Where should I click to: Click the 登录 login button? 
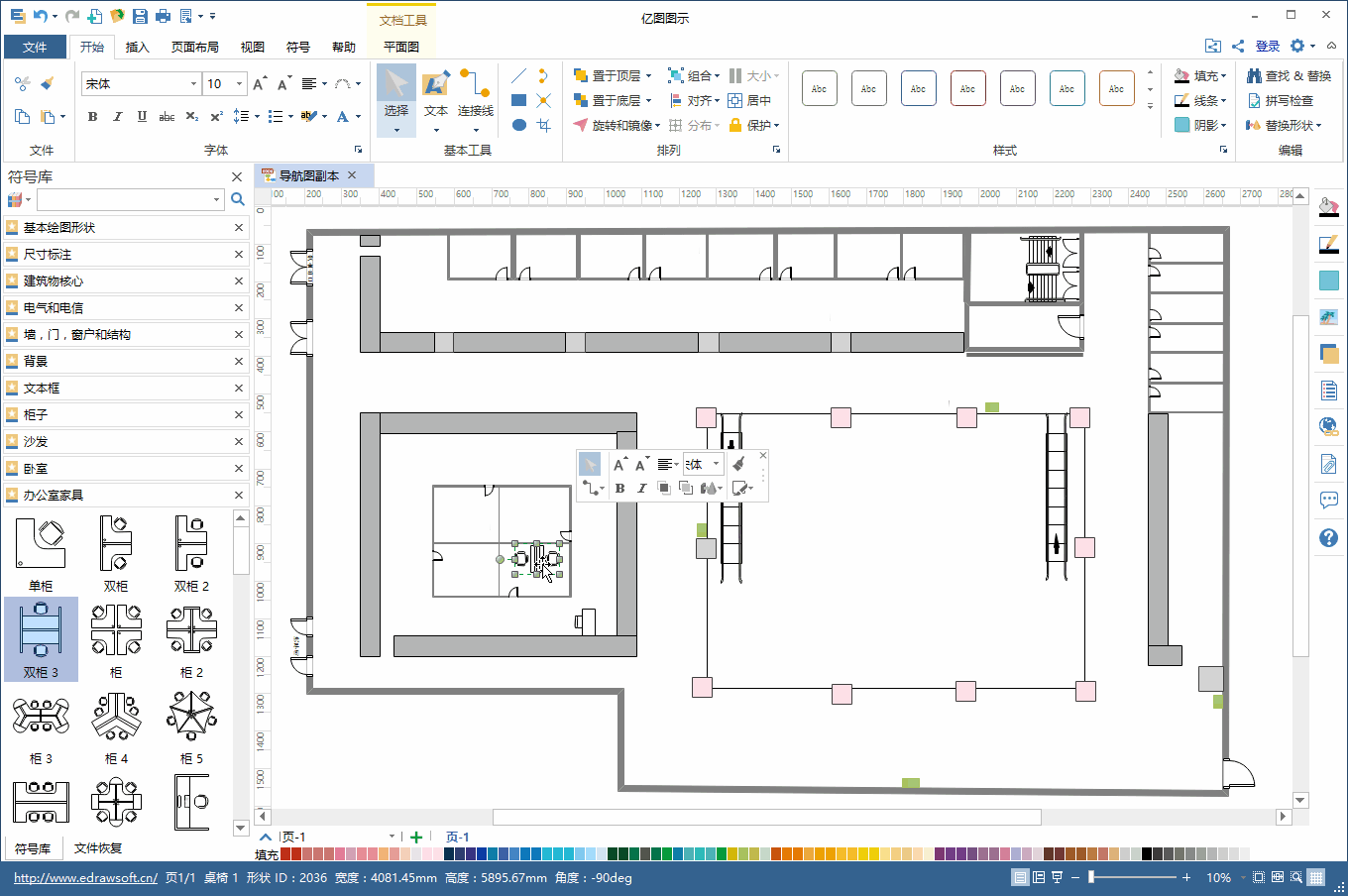point(1267,46)
